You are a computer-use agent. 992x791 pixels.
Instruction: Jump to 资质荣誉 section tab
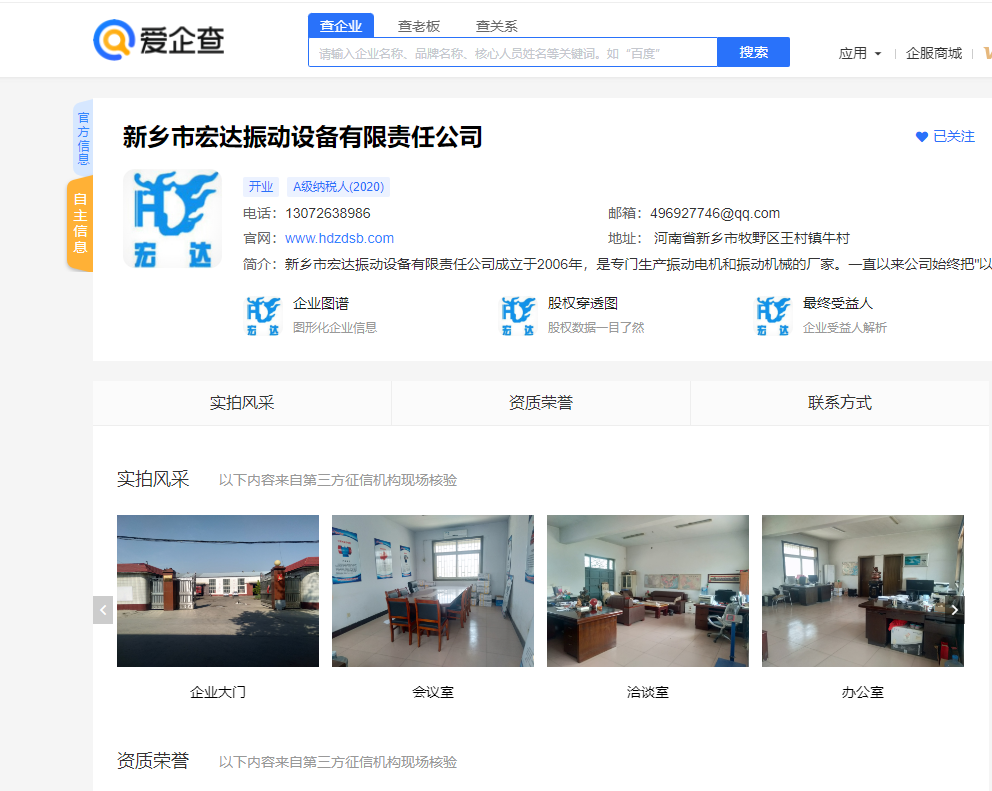[540, 403]
